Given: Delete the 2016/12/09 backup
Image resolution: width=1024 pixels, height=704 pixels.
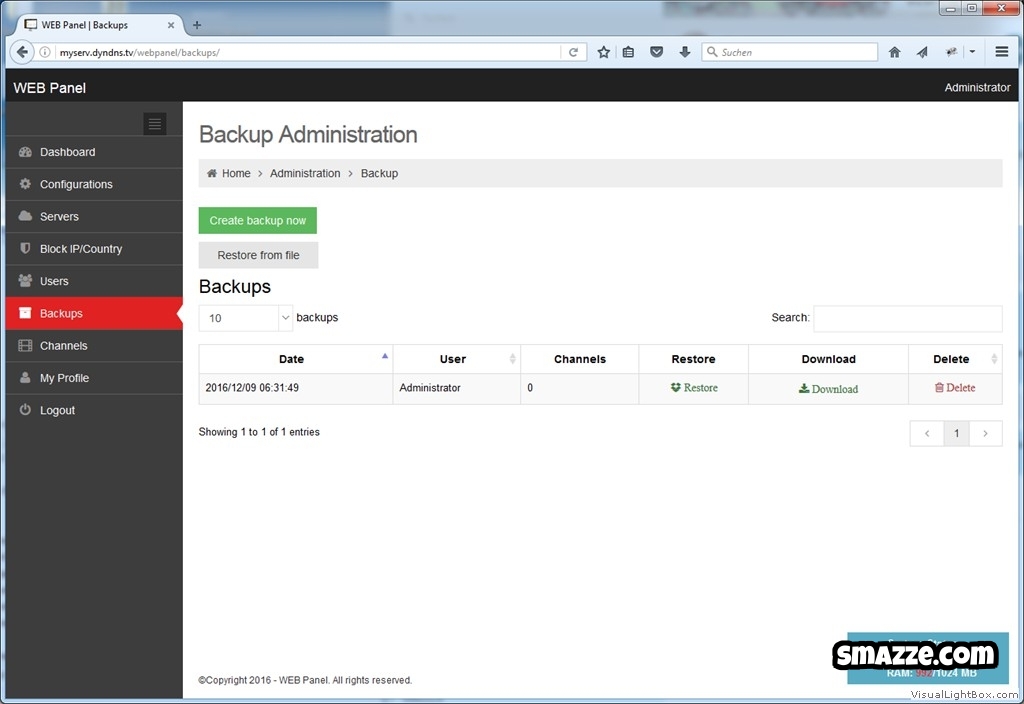Looking at the screenshot, I should (955, 388).
